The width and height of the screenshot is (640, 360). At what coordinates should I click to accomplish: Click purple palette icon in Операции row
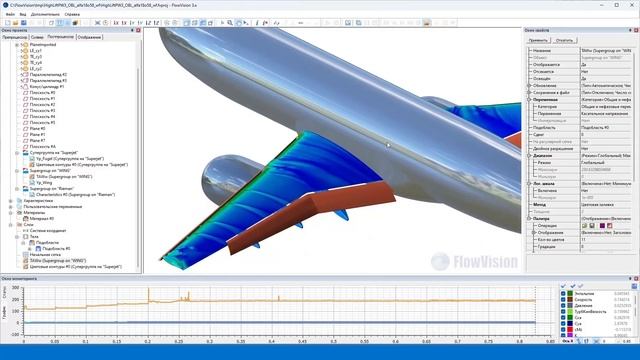click(x=602, y=226)
